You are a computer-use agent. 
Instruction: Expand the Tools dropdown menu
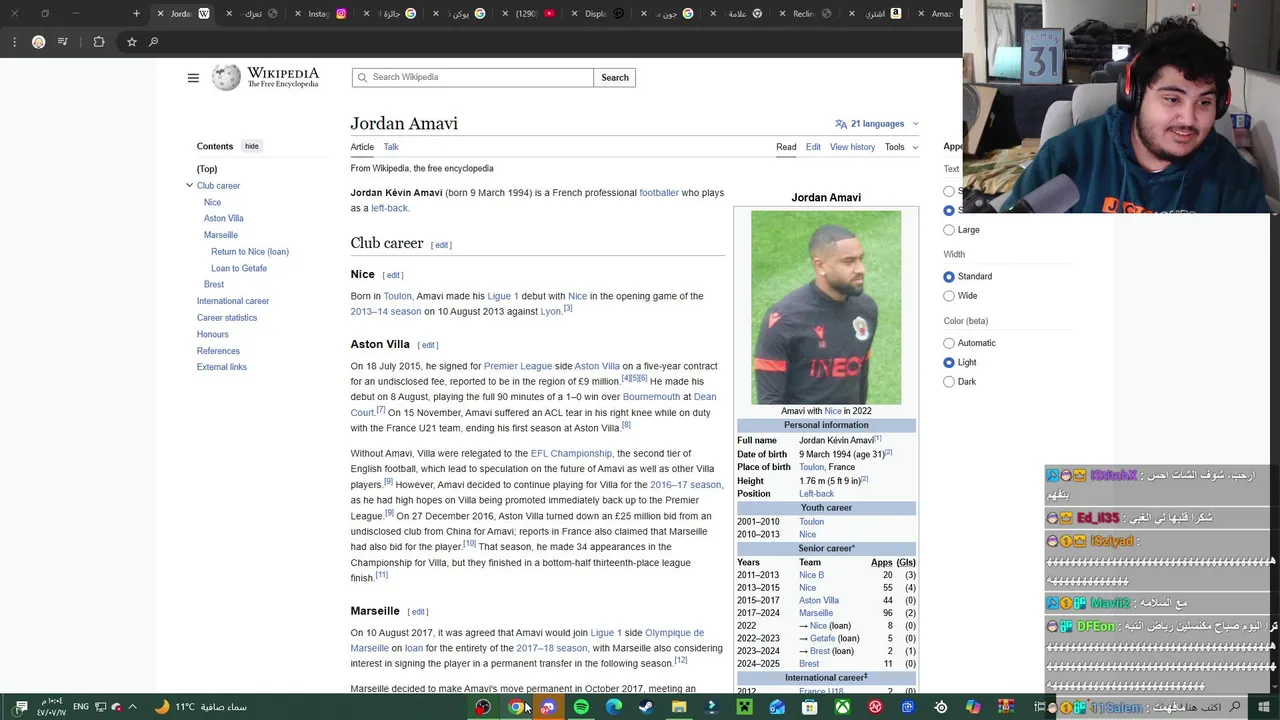[x=901, y=147]
